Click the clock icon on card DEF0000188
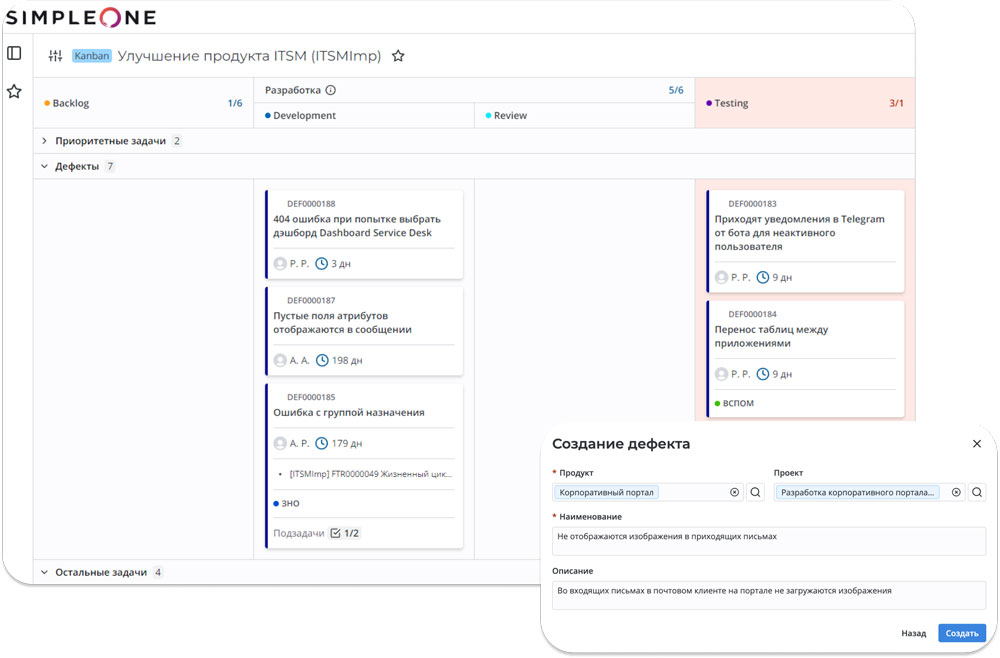 click(321, 263)
